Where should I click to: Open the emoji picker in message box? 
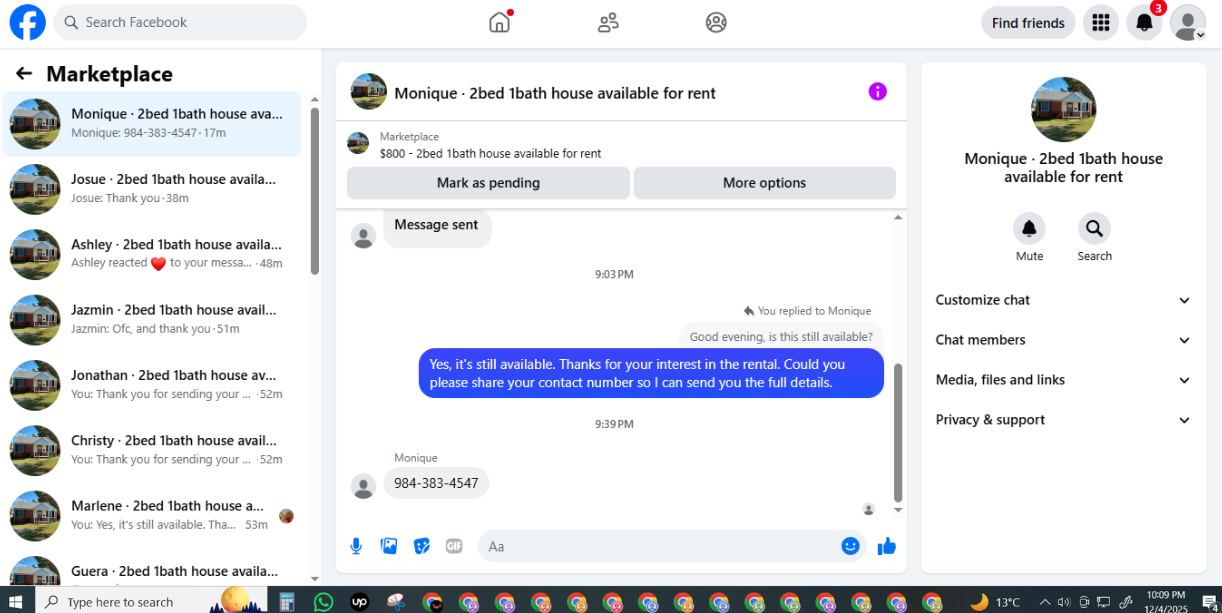(850, 546)
